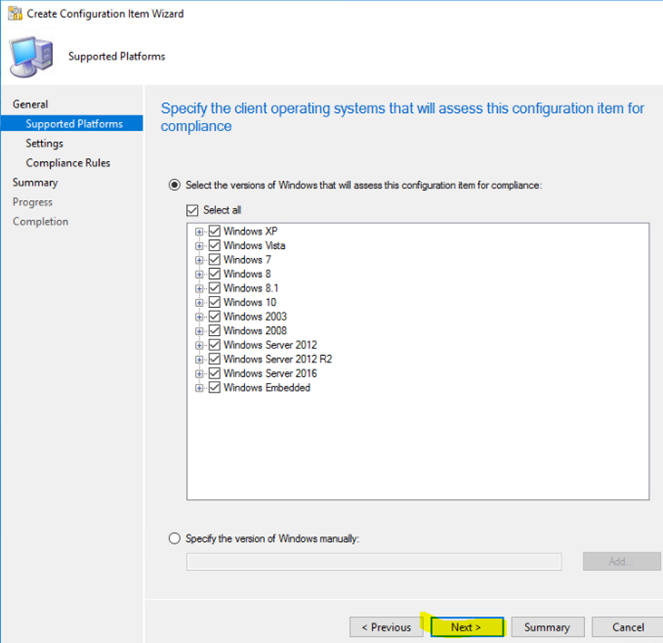This screenshot has height=643, width=663.
Task: Click the manual Windows version text field
Action: tap(374, 562)
